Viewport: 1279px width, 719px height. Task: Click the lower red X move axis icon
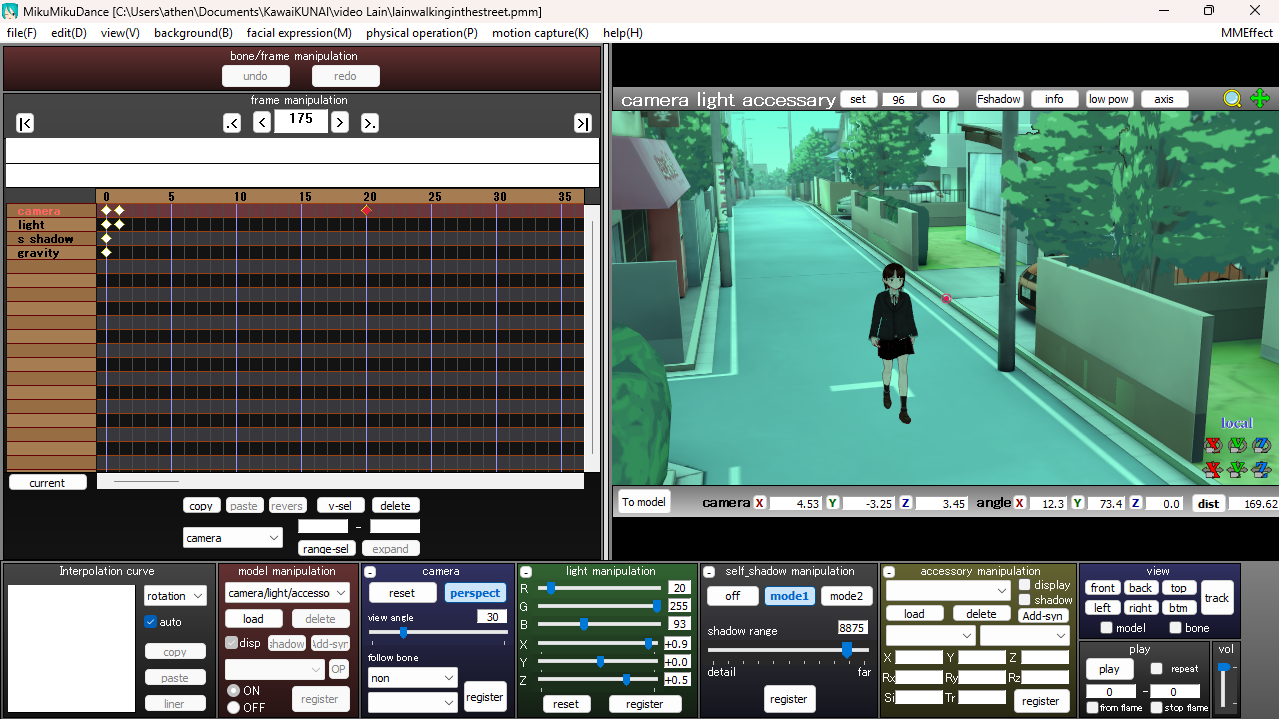tap(1213, 469)
